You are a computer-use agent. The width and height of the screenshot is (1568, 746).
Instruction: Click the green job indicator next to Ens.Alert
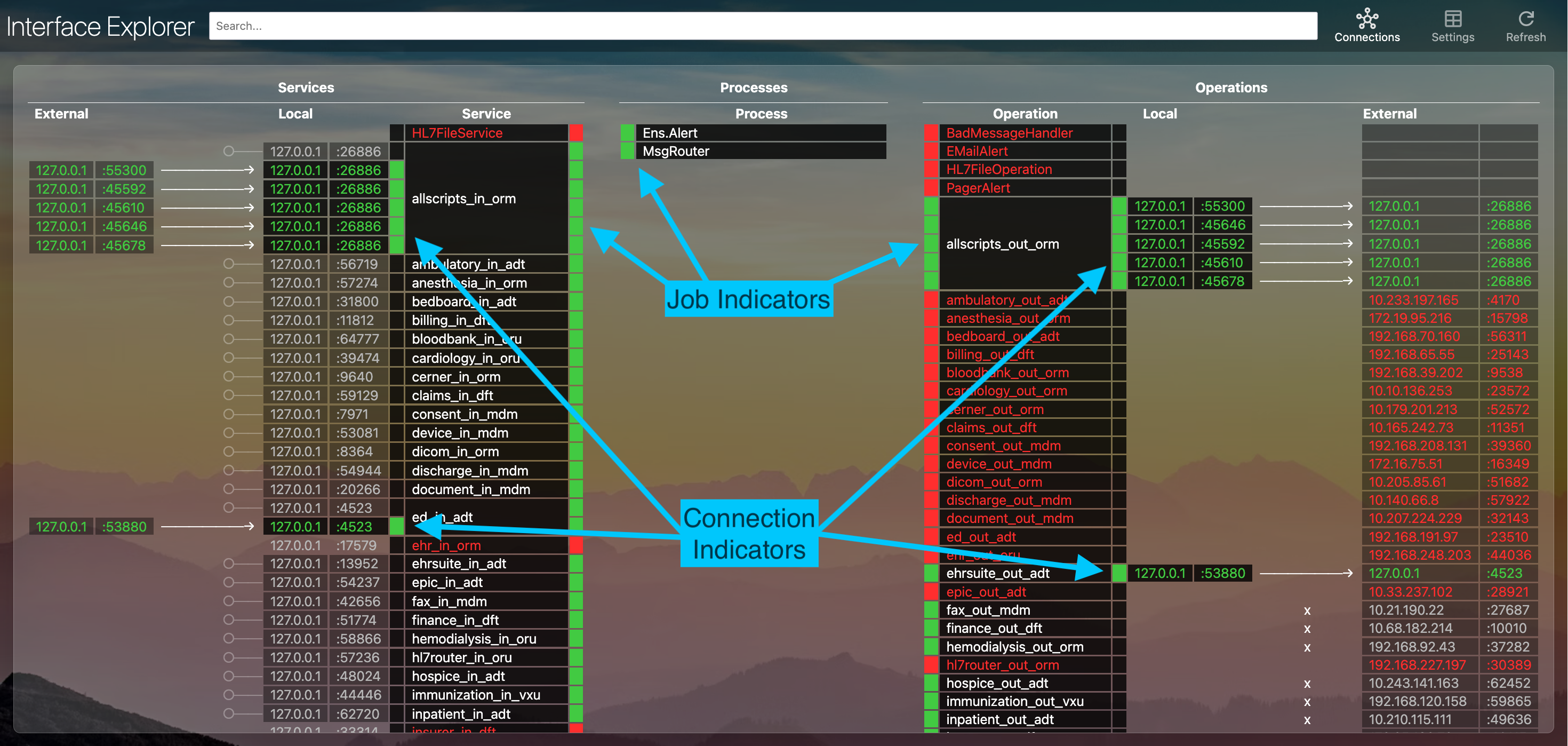627,133
